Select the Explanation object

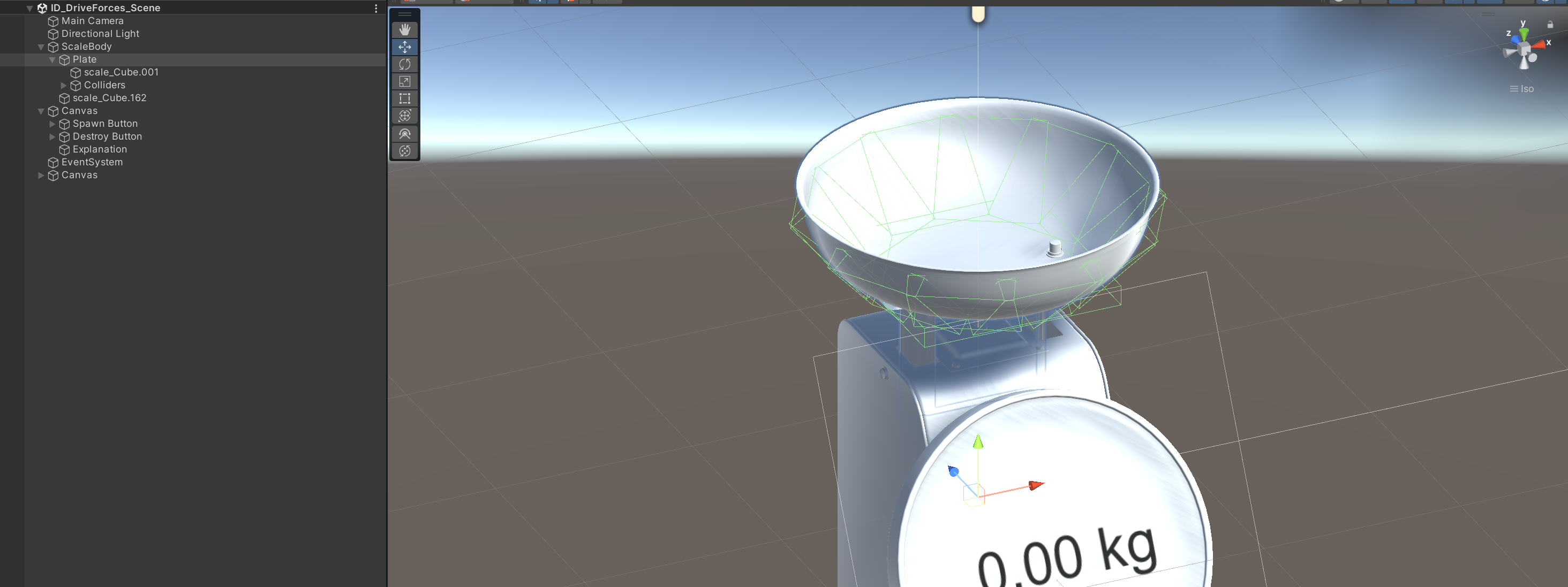[x=99, y=149]
